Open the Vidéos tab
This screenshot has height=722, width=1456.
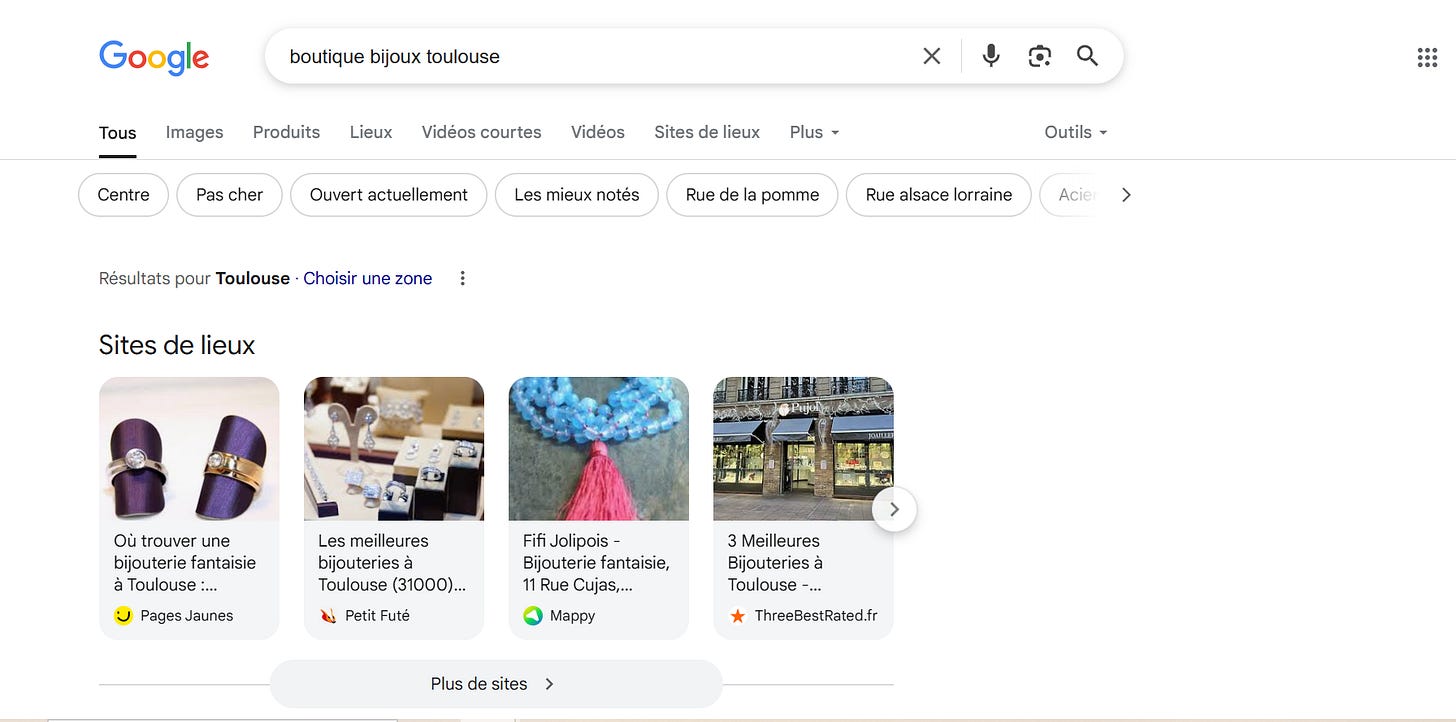(x=598, y=132)
